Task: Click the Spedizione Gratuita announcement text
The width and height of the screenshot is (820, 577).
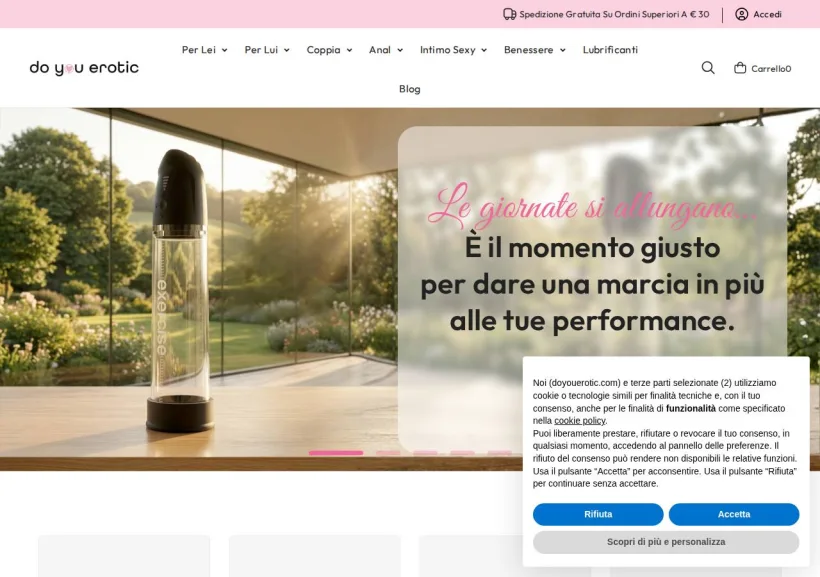Action: point(614,14)
